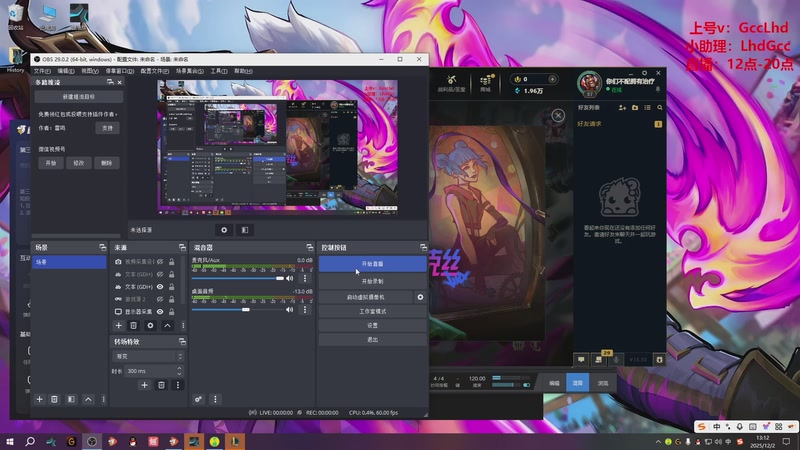Click the 时长 300 ms duration stepper

click(179, 371)
